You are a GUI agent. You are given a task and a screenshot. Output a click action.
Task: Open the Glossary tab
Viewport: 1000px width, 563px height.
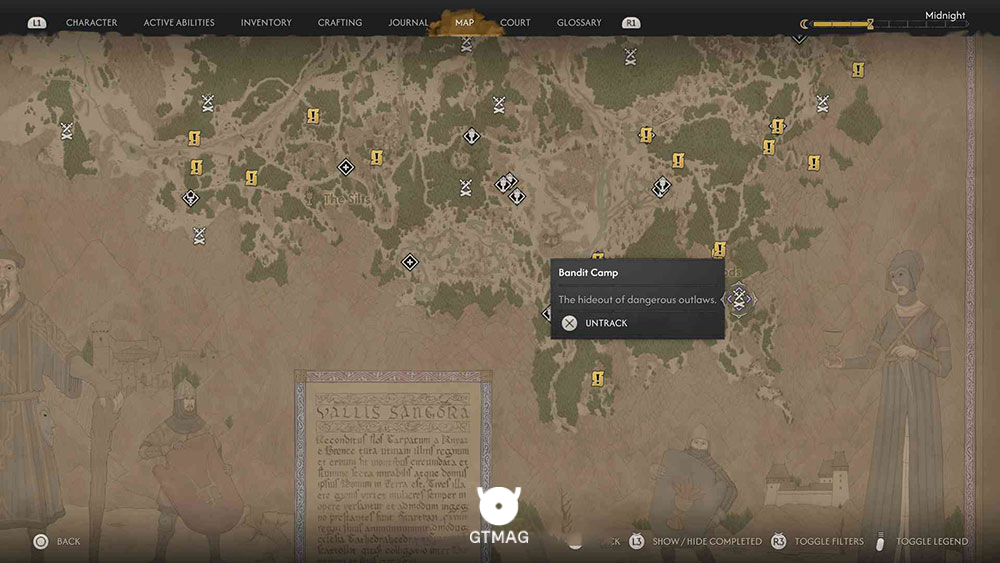pyautogui.click(x=579, y=22)
